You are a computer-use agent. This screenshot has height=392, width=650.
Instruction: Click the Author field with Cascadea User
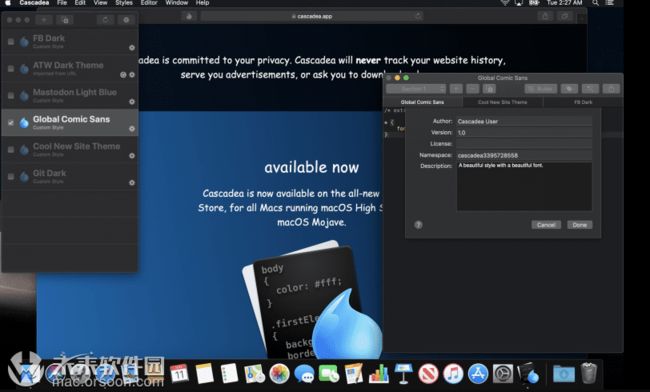point(524,121)
